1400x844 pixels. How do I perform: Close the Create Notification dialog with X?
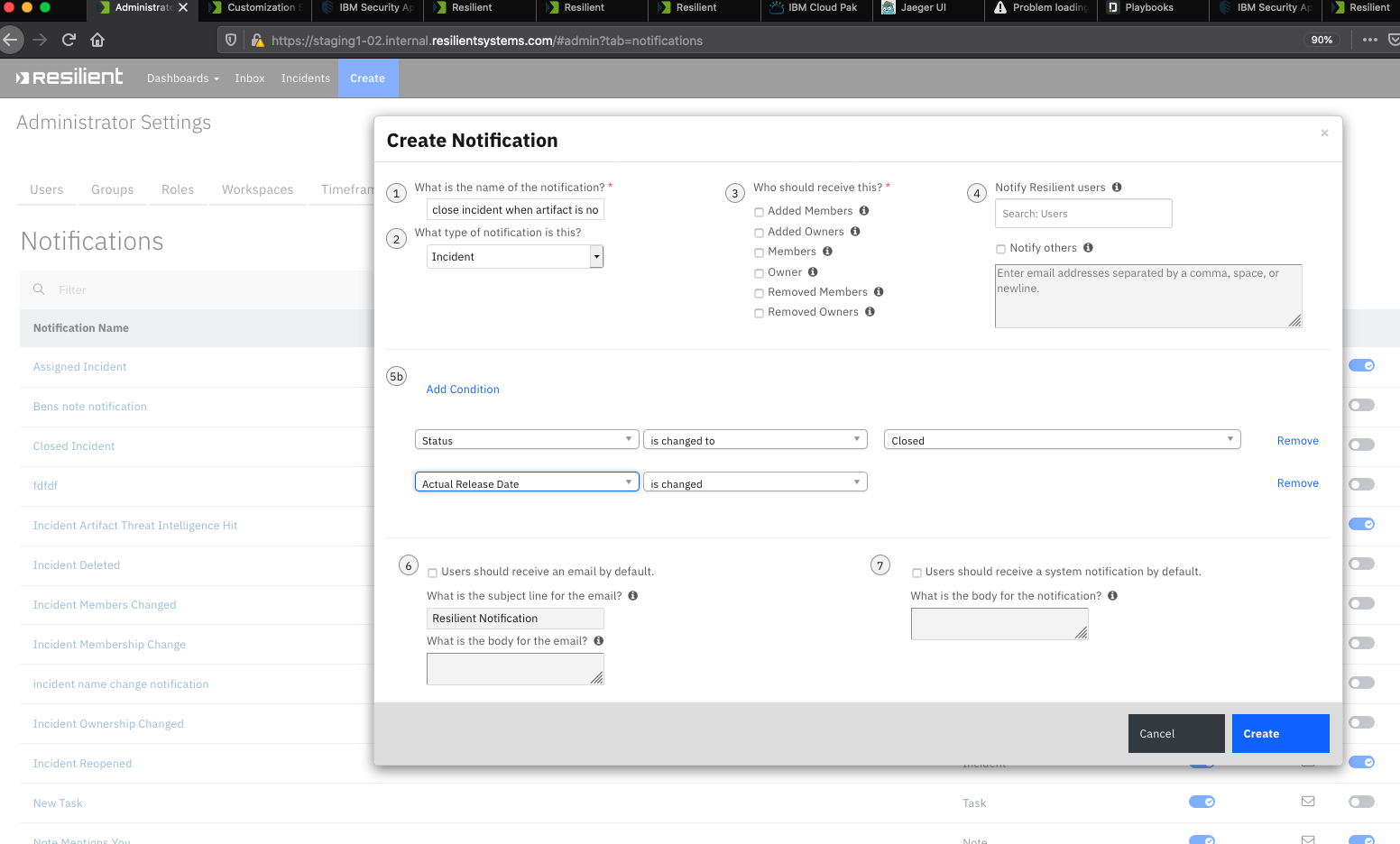(1324, 133)
